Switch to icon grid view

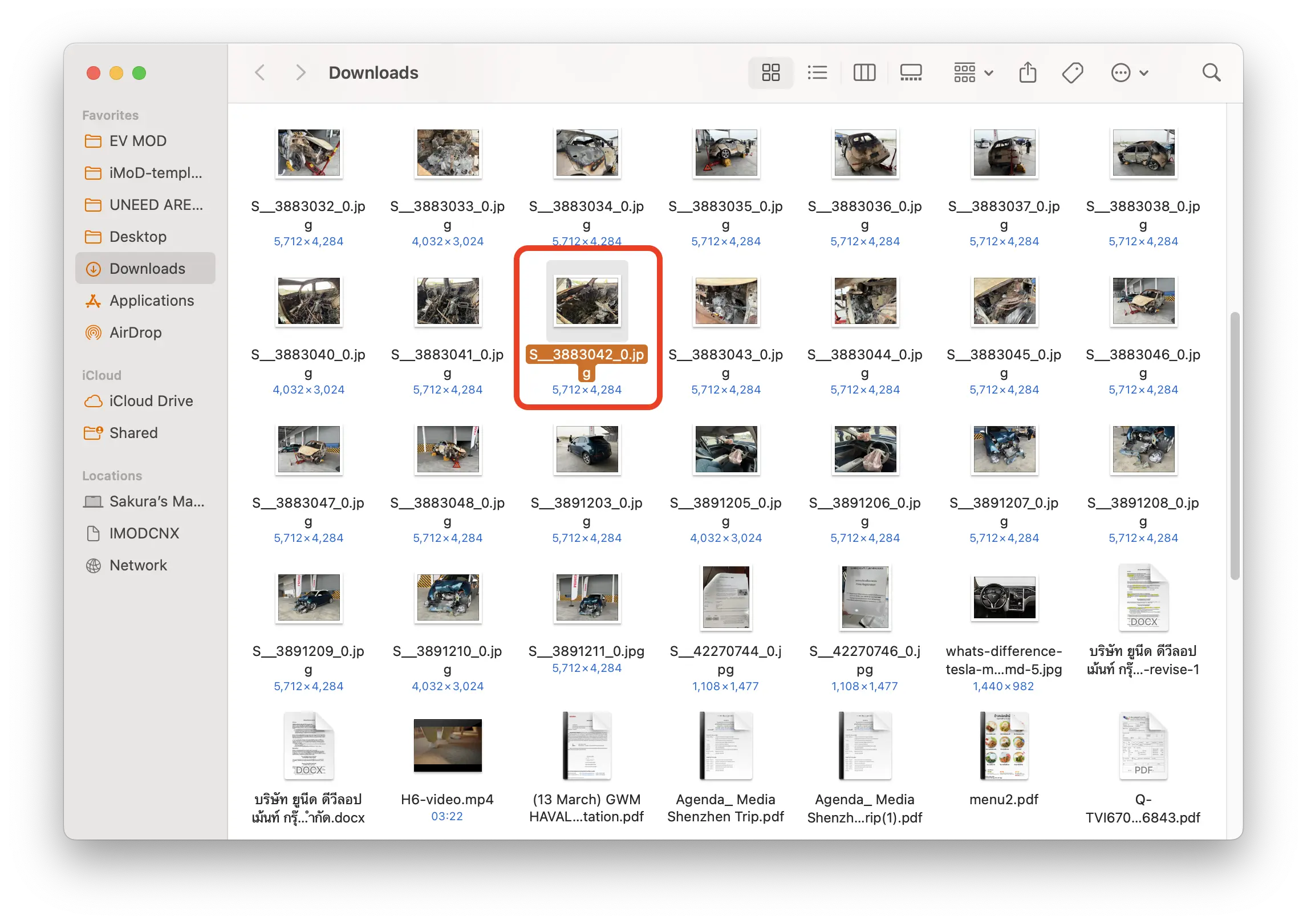coord(770,73)
